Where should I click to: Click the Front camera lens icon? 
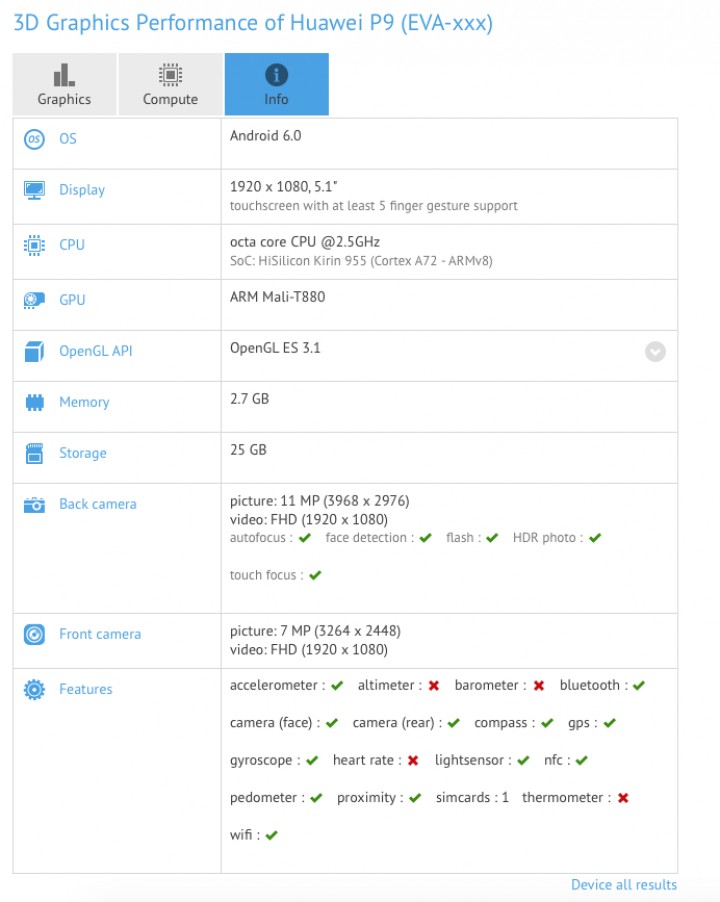pos(35,635)
